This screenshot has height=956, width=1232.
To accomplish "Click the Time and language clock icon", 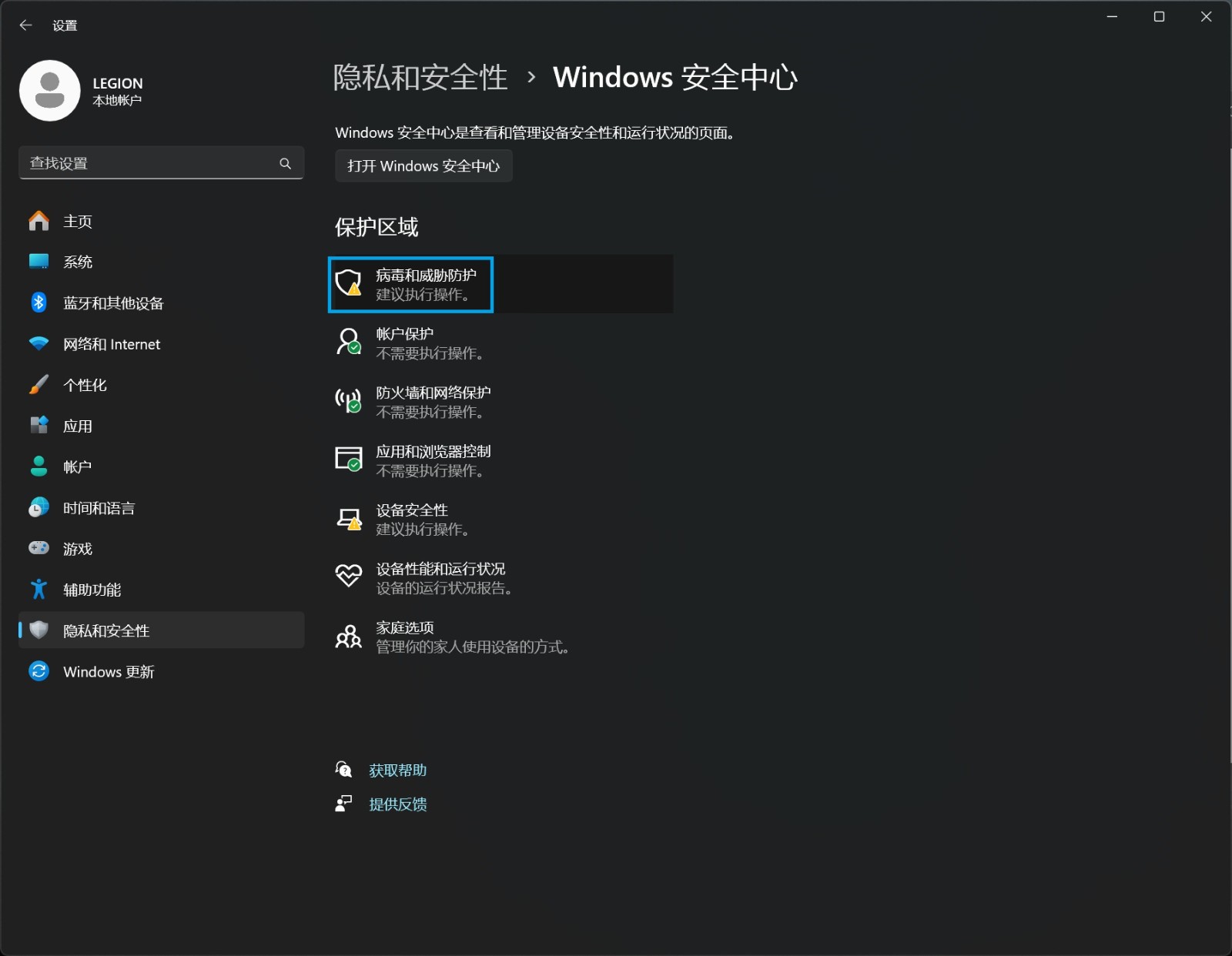I will [x=38, y=507].
